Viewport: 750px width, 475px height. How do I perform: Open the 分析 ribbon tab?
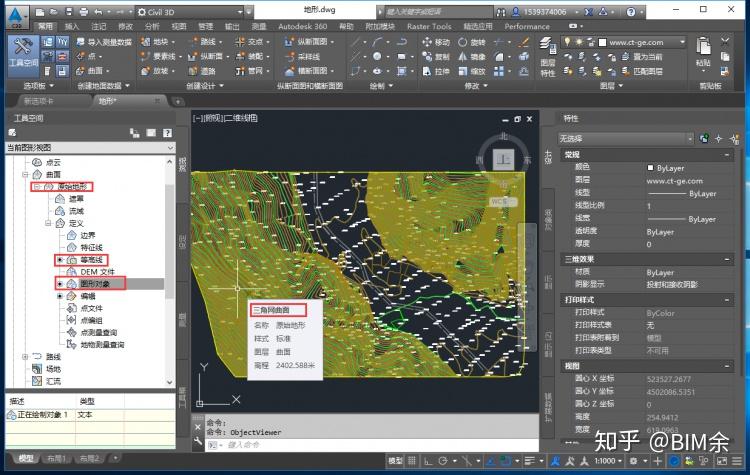151,26
